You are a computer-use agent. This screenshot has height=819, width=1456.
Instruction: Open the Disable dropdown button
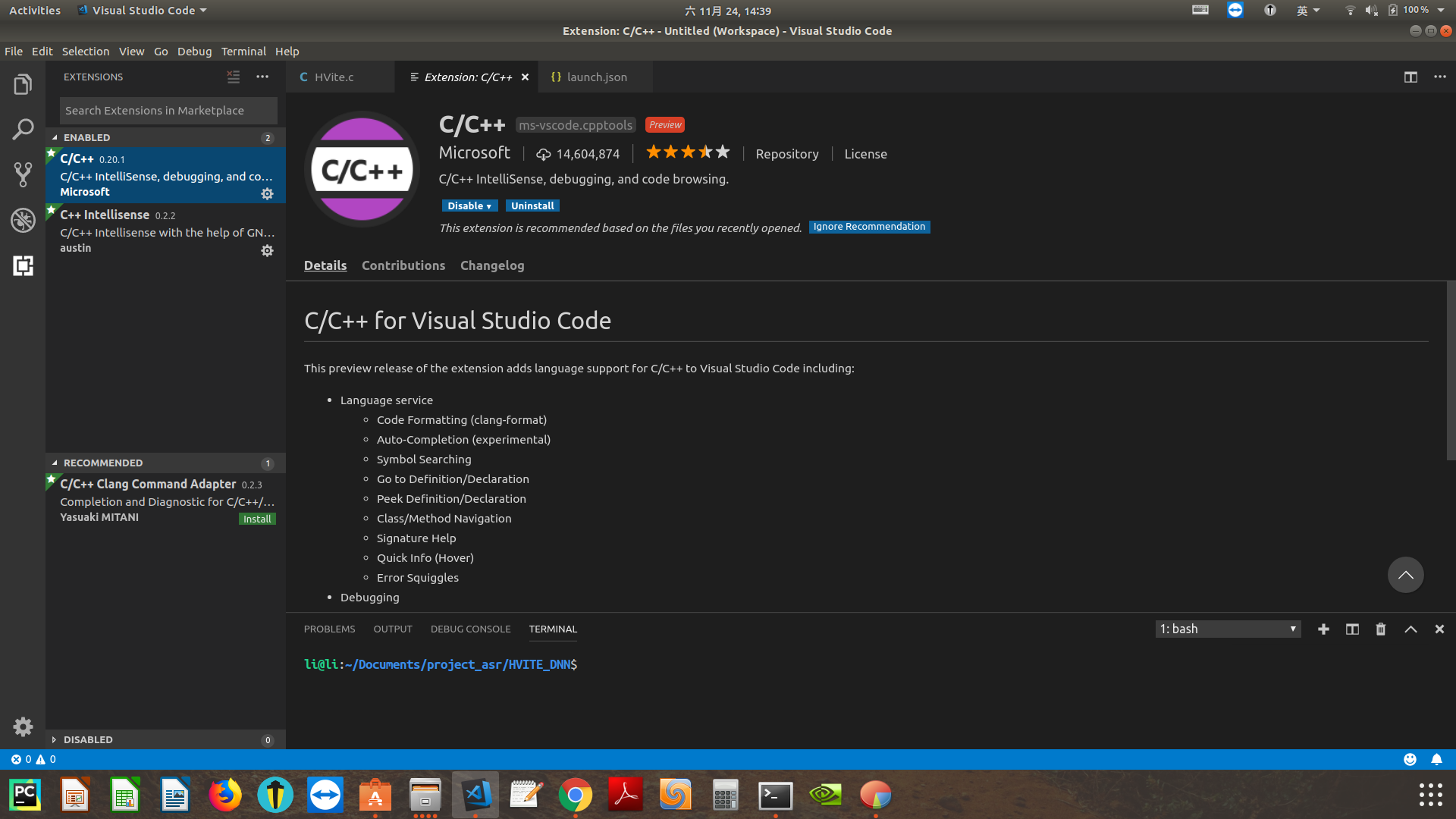[x=469, y=206]
